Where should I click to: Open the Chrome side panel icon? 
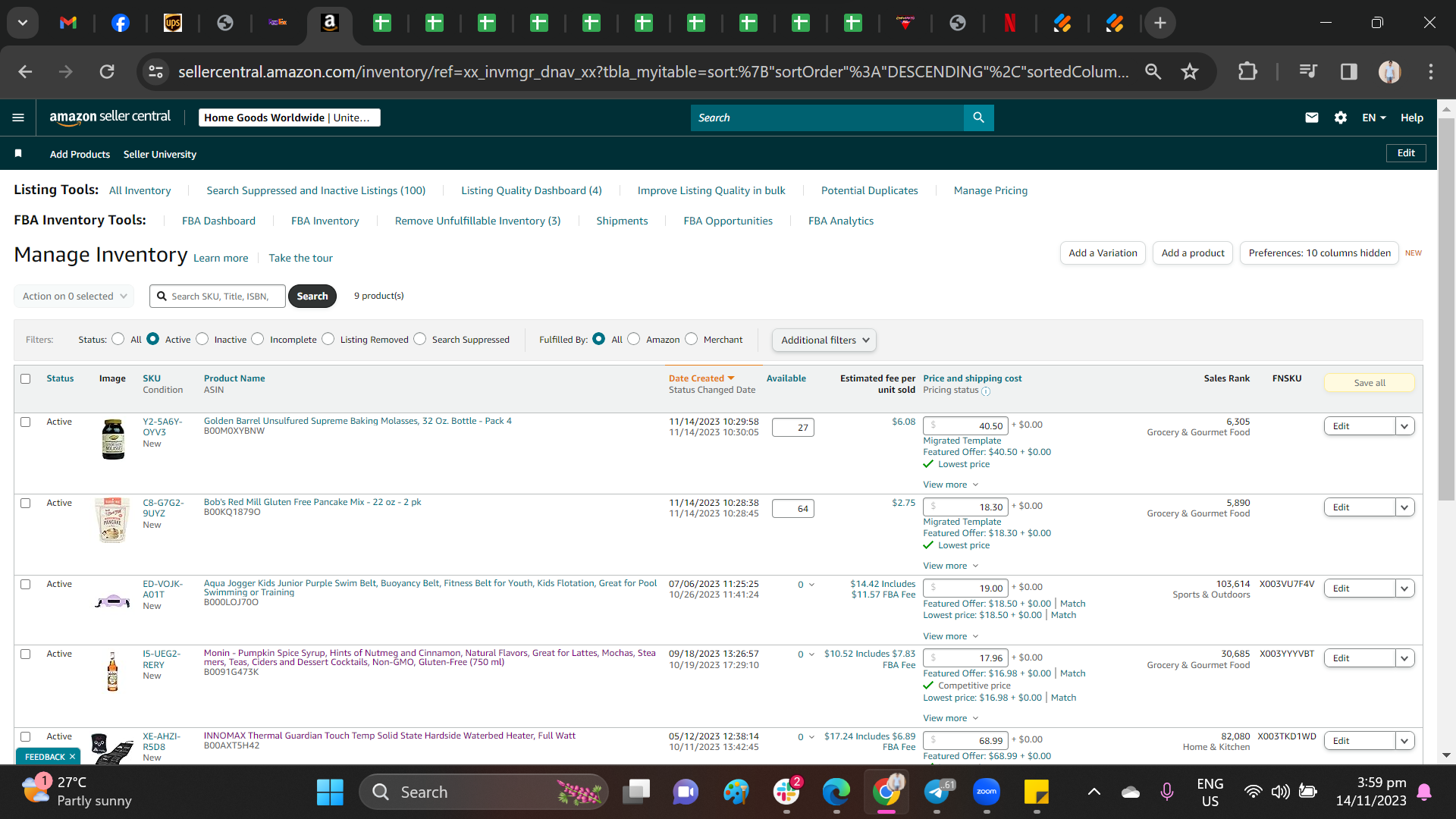pos(1349,72)
